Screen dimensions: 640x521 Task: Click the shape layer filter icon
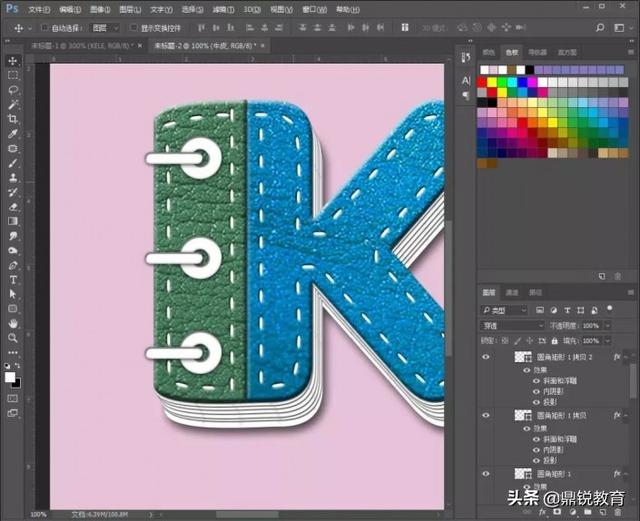pos(580,310)
